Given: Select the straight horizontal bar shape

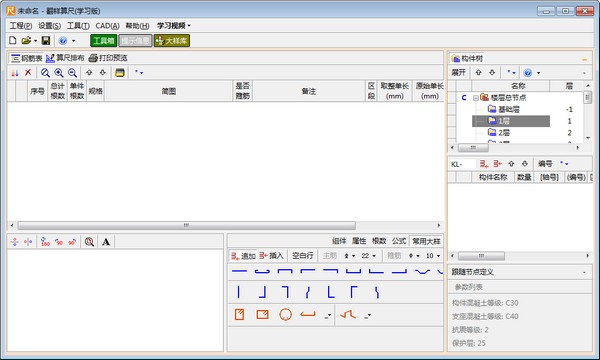Looking at the screenshot, I should point(239,271).
